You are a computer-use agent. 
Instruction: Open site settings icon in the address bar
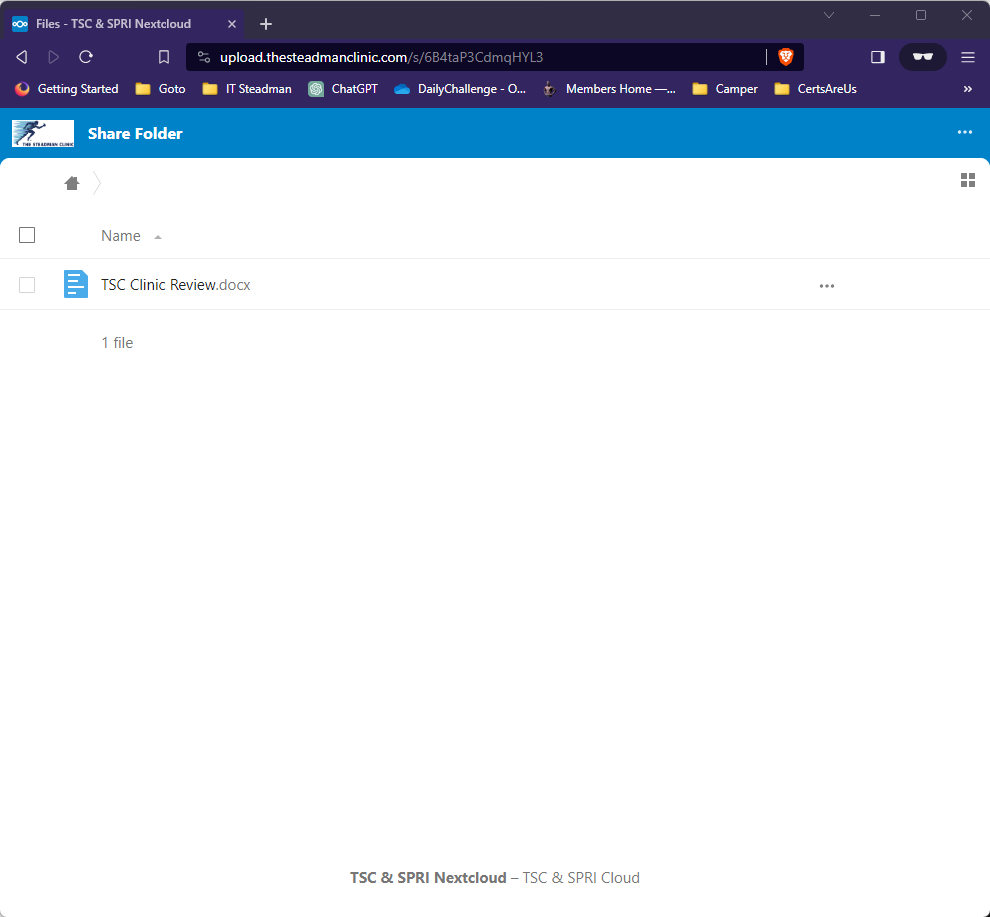click(x=204, y=57)
